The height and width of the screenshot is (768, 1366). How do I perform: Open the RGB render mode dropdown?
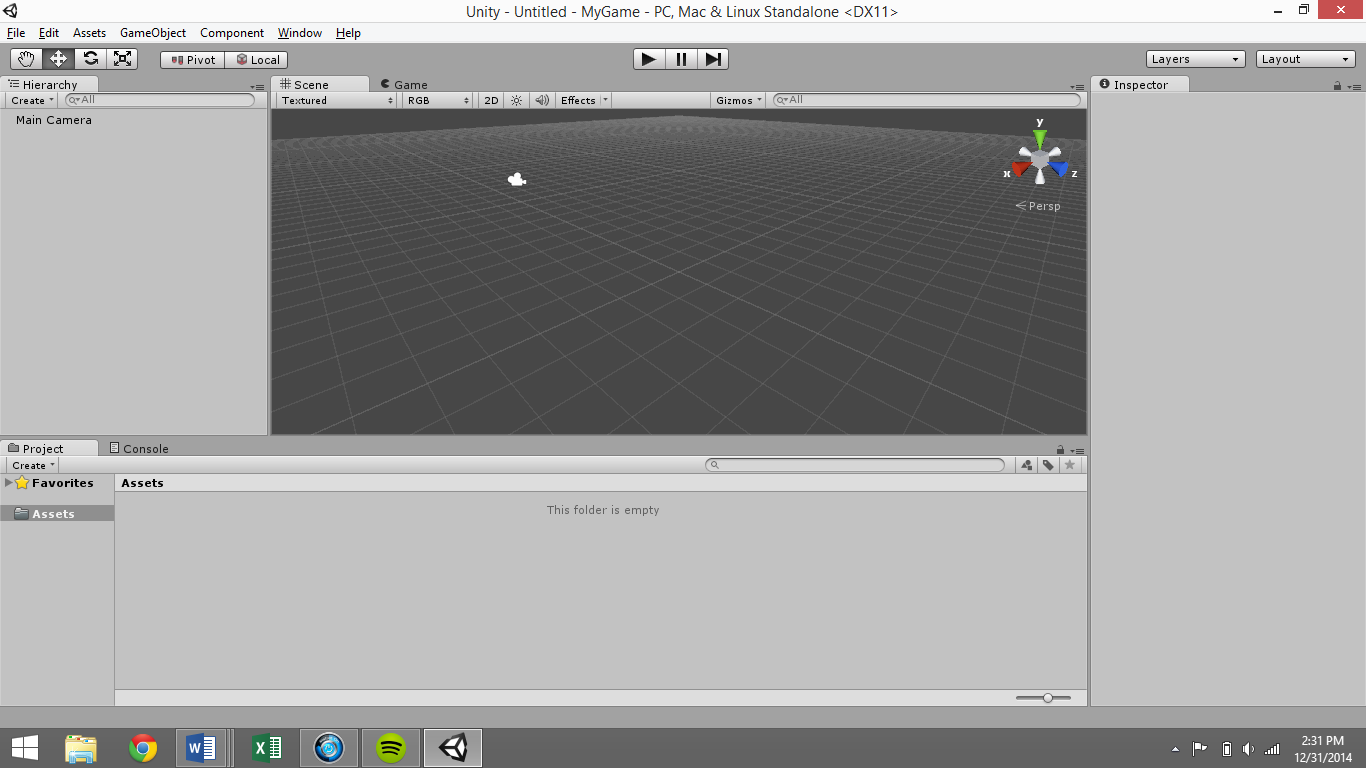pos(438,100)
